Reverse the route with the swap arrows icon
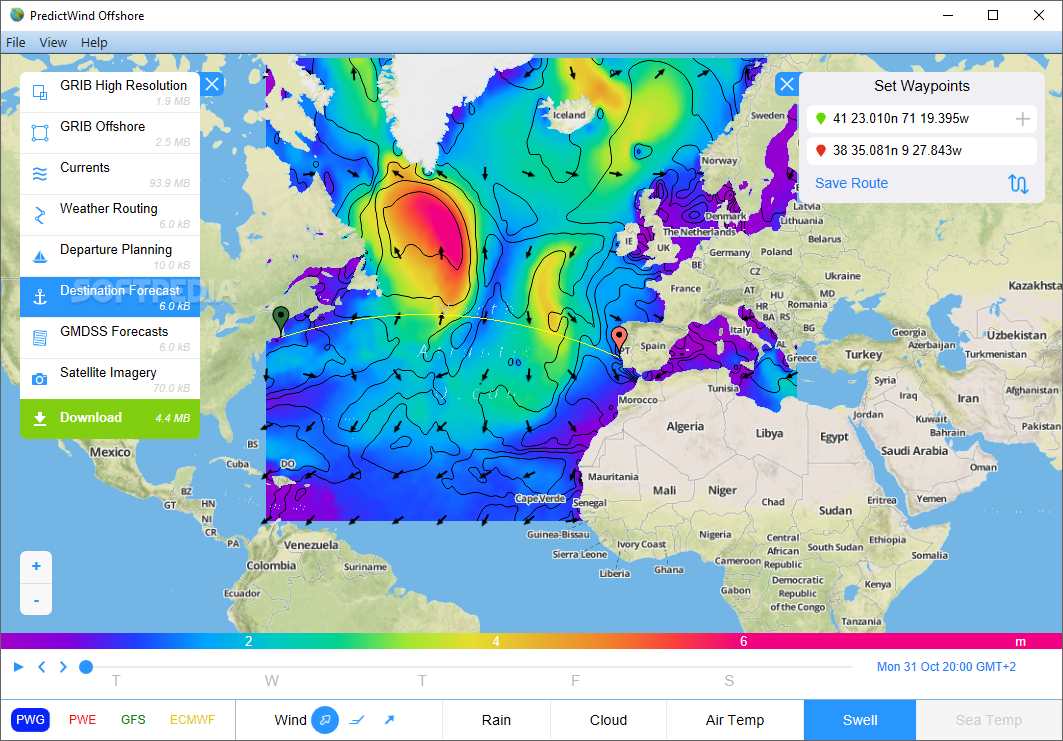Screen dimensions: 1063x741 coord(1018,183)
